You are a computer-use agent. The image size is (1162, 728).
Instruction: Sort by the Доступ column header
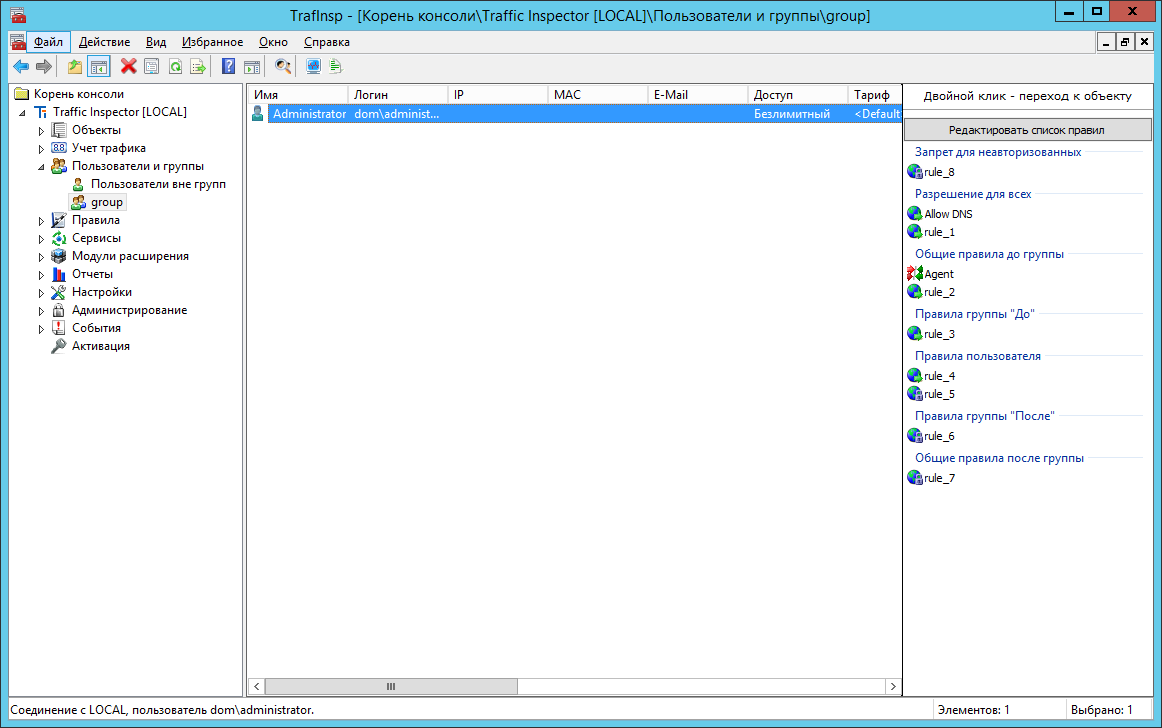pyautogui.click(x=797, y=95)
